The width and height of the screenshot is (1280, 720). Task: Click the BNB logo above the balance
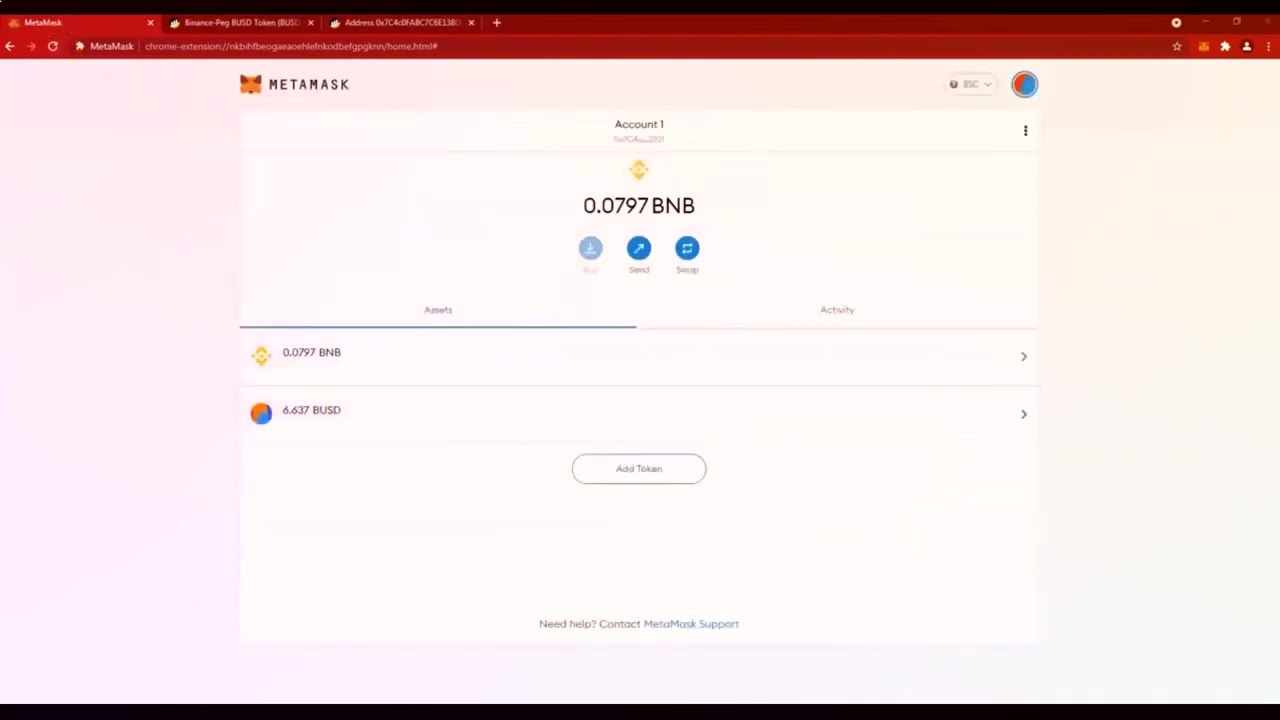click(x=639, y=170)
